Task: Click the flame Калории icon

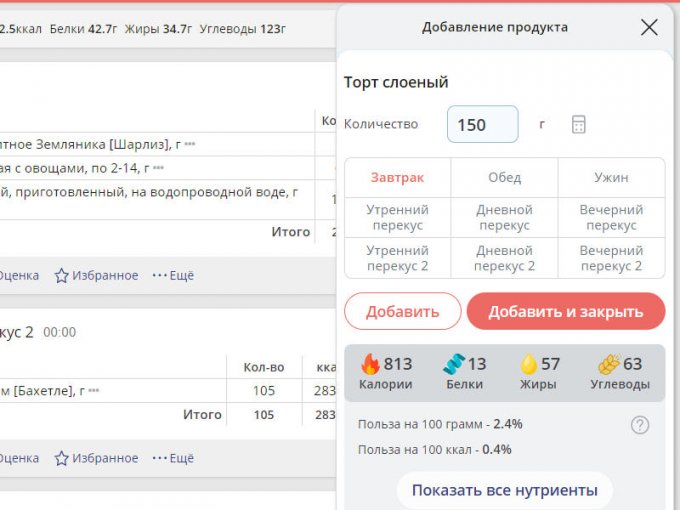Action: [x=371, y=364]
